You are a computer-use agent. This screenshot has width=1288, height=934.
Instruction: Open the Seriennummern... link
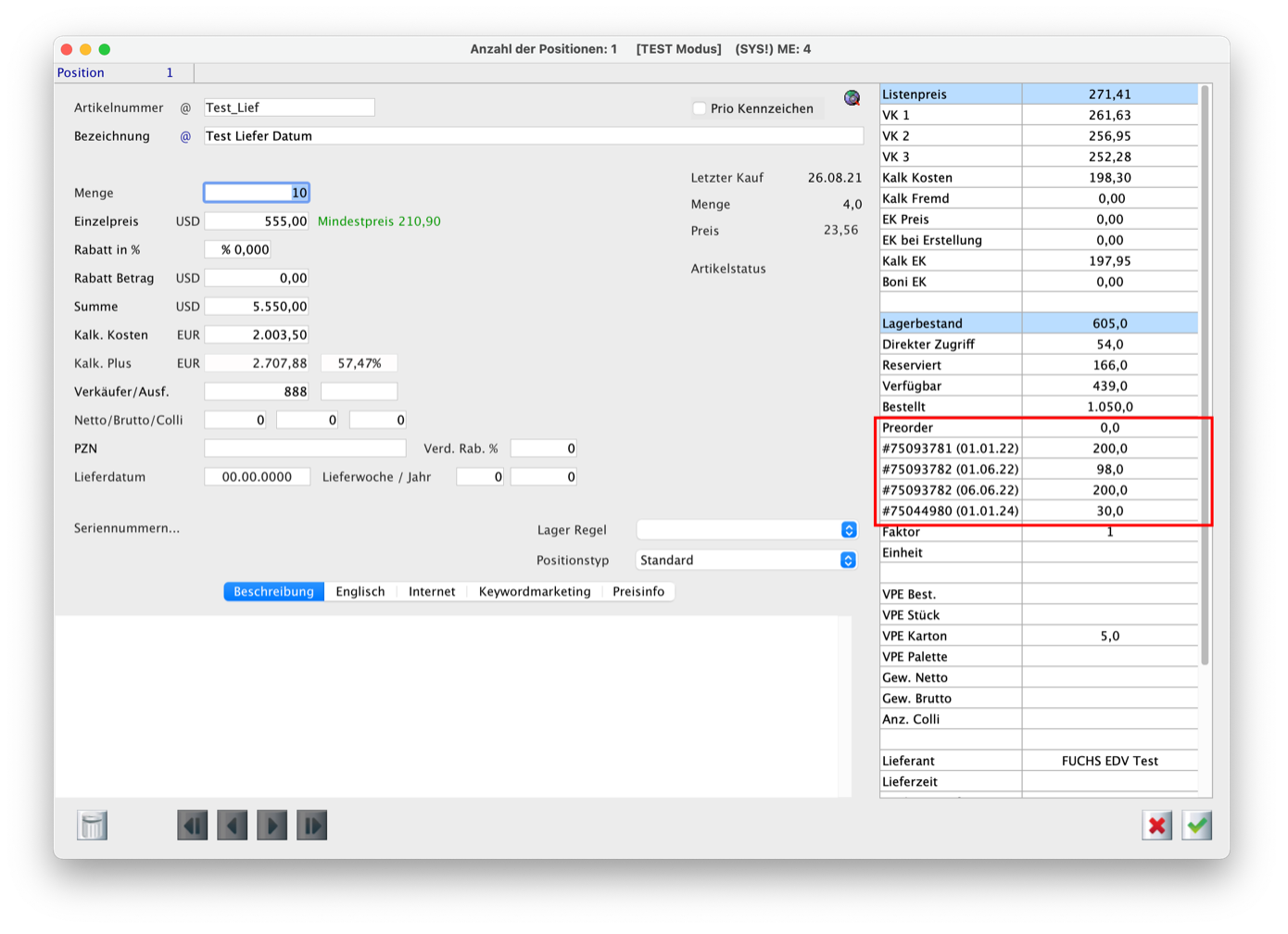(127, 528)
